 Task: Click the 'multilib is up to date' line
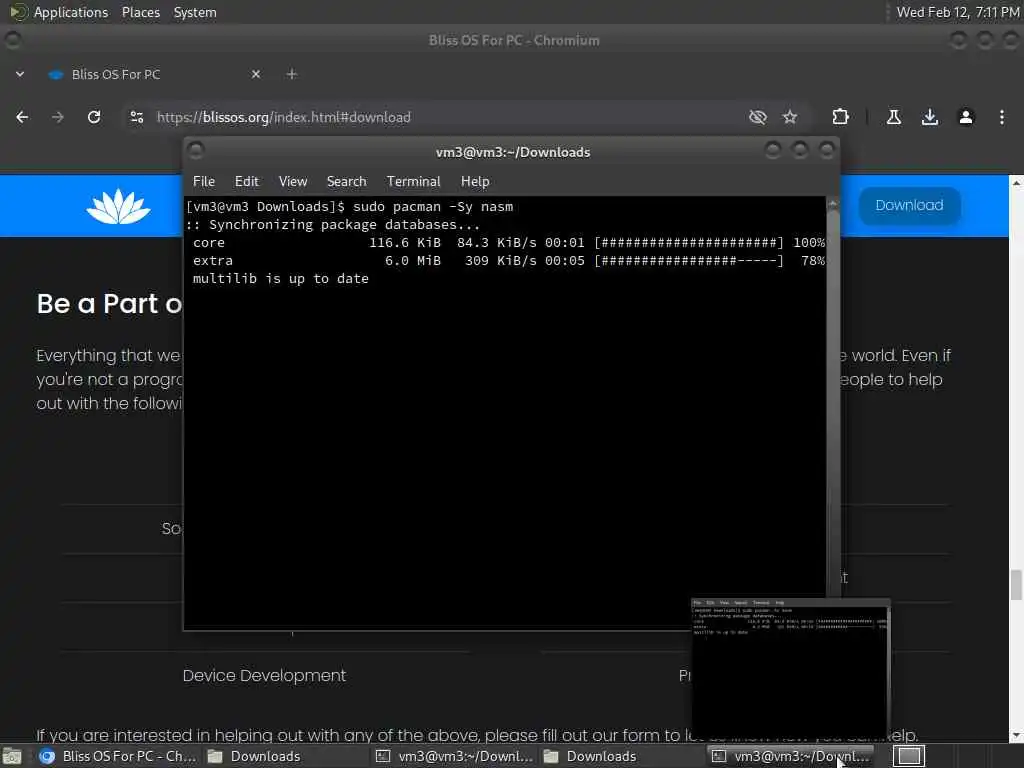pos(281,279)
